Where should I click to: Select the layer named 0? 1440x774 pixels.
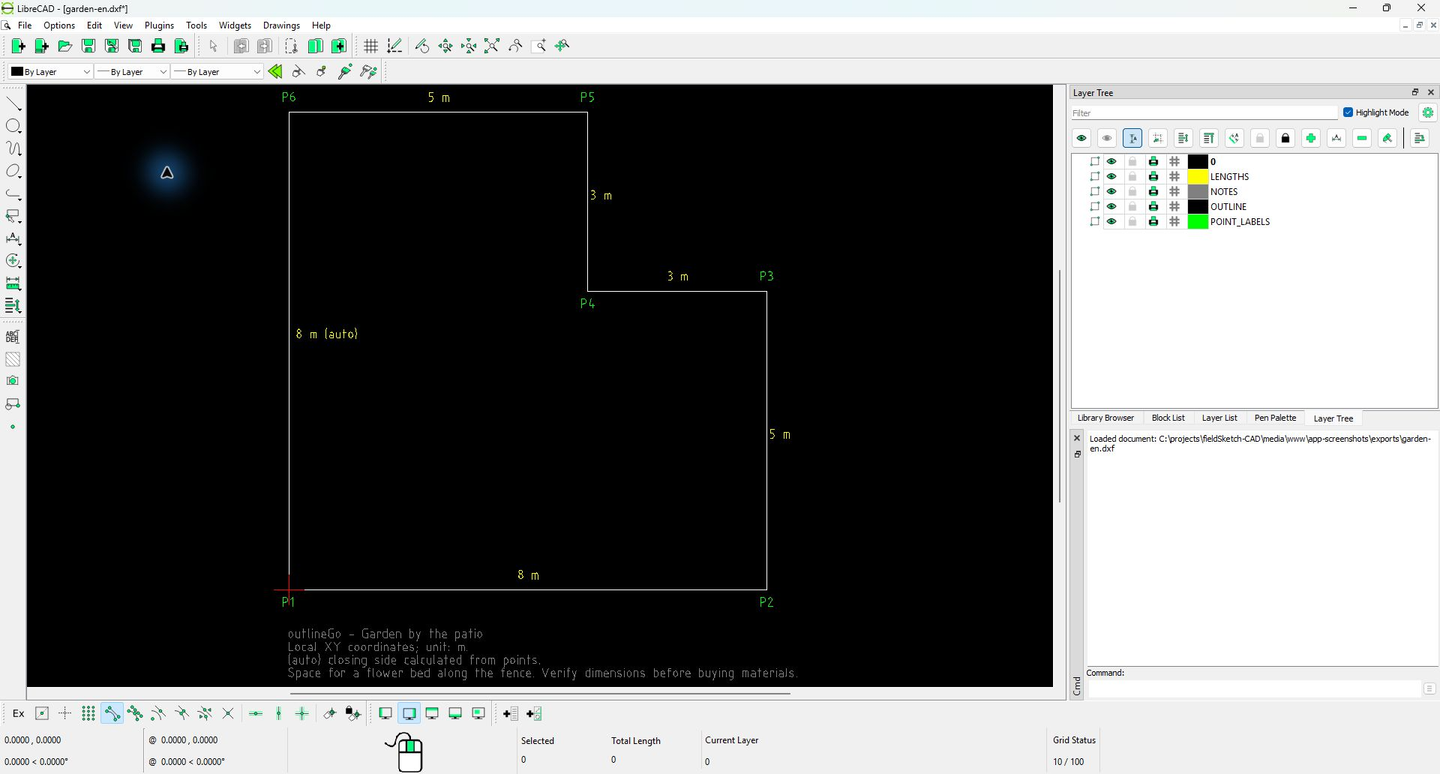click(x=1213, y=162)
